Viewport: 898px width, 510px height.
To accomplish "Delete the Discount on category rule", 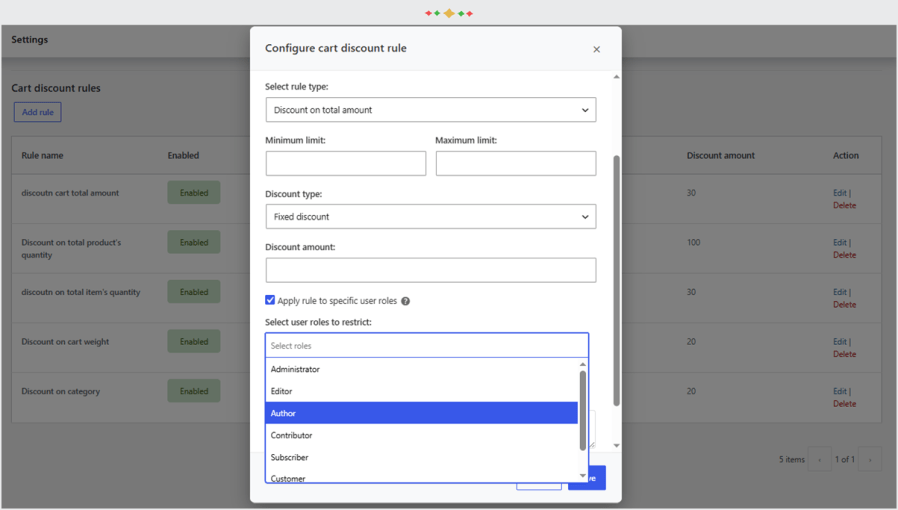I will point(845,404).
